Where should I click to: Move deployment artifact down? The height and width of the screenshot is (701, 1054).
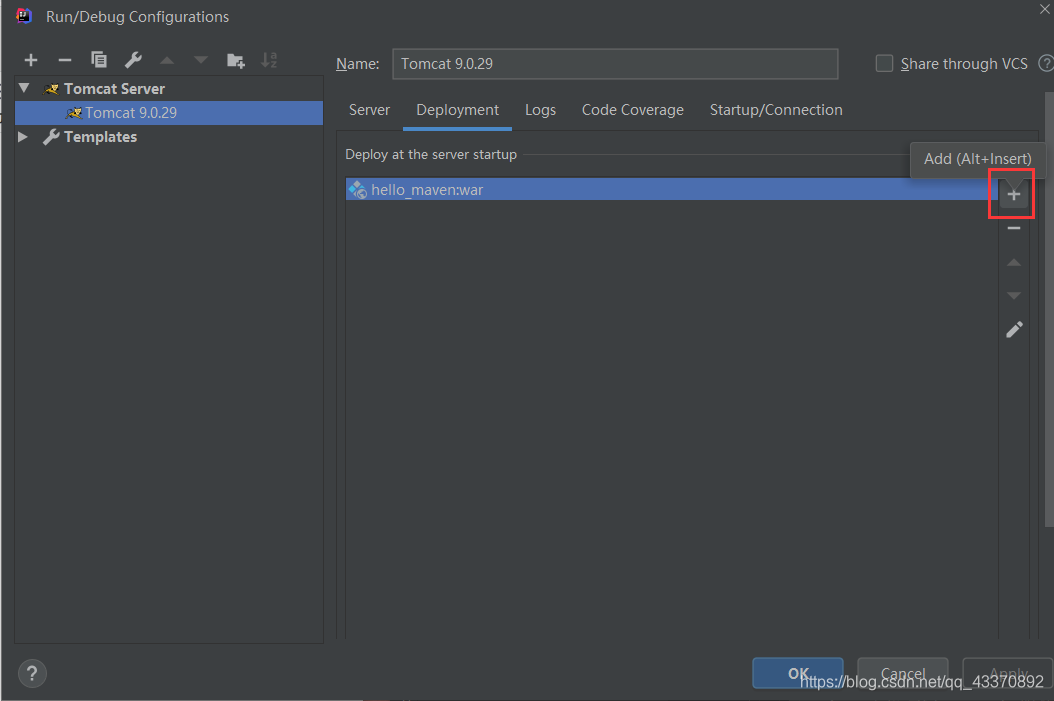[x=1014, y=296]
